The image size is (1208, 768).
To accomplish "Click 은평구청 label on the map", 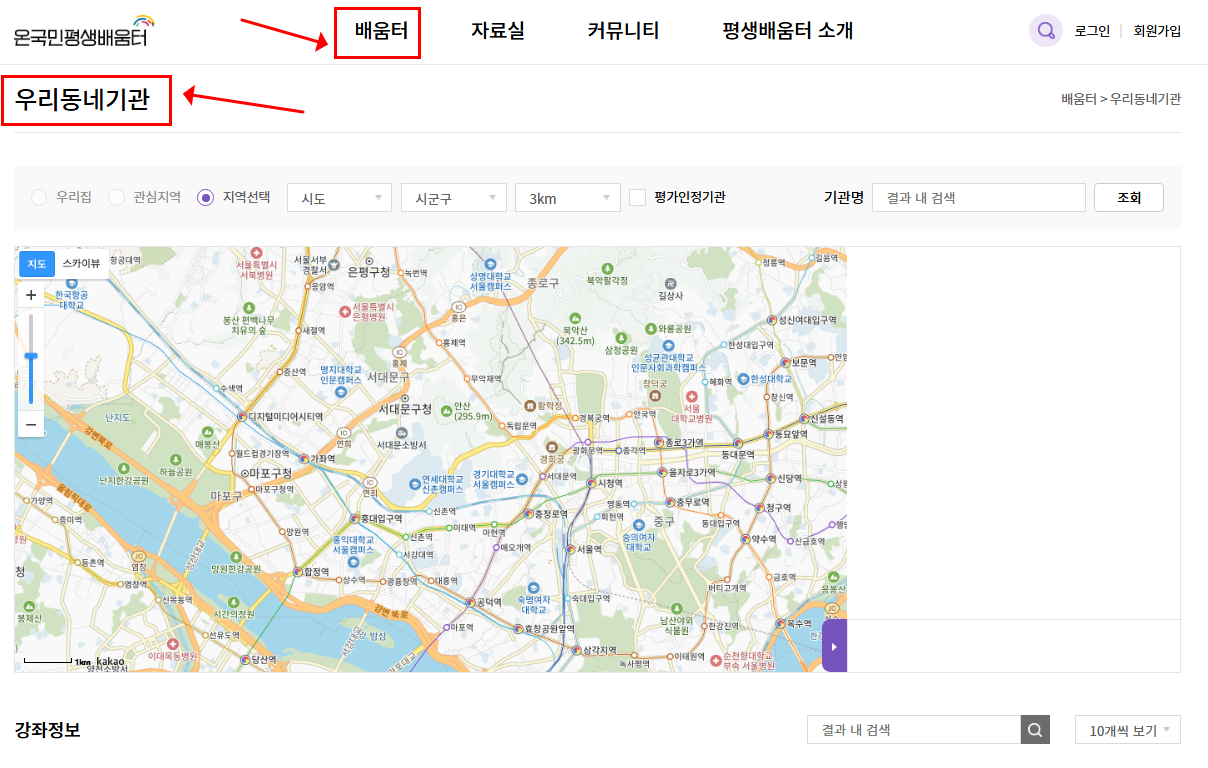I will tap(369, 270).
